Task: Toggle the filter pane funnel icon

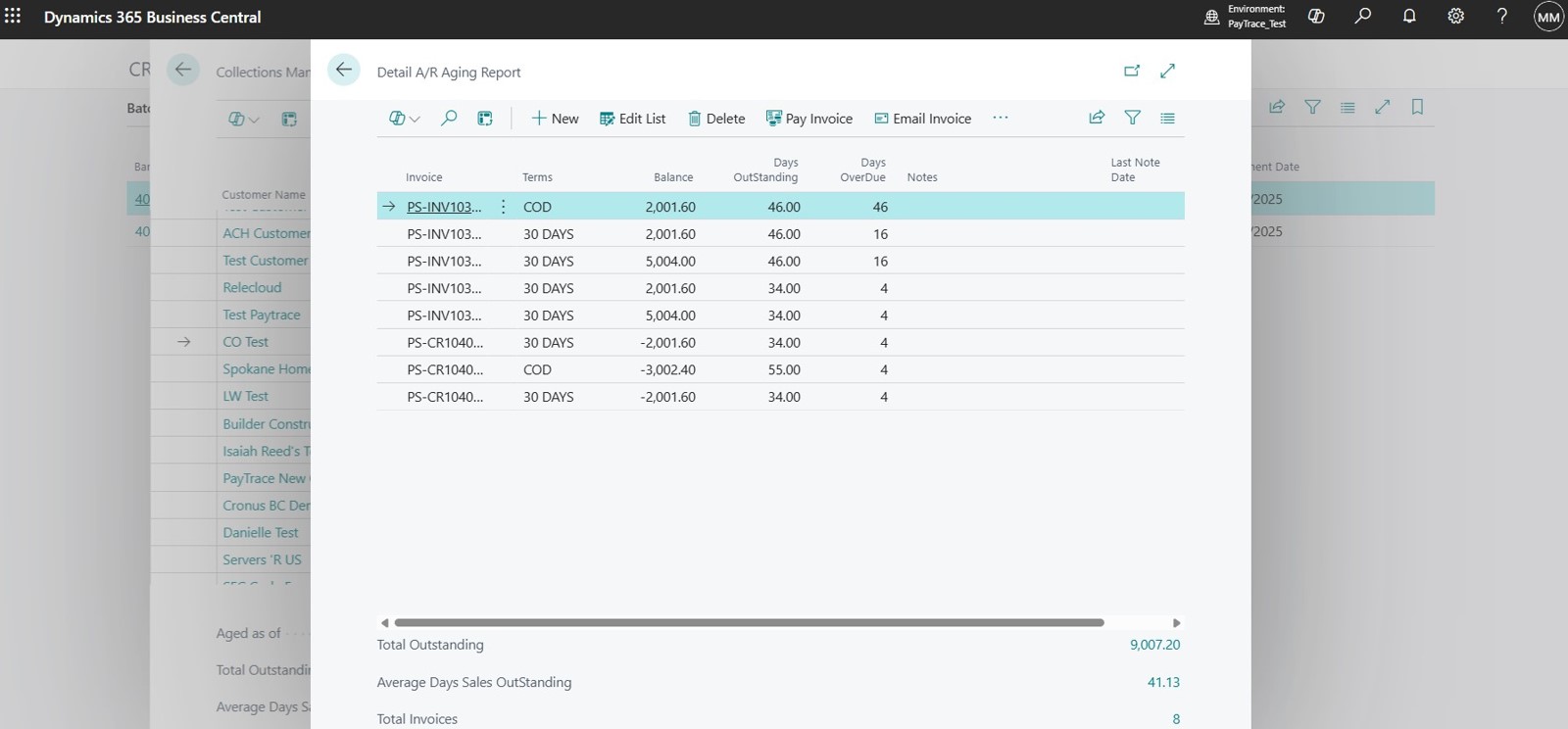Action: coord(1132,118)
